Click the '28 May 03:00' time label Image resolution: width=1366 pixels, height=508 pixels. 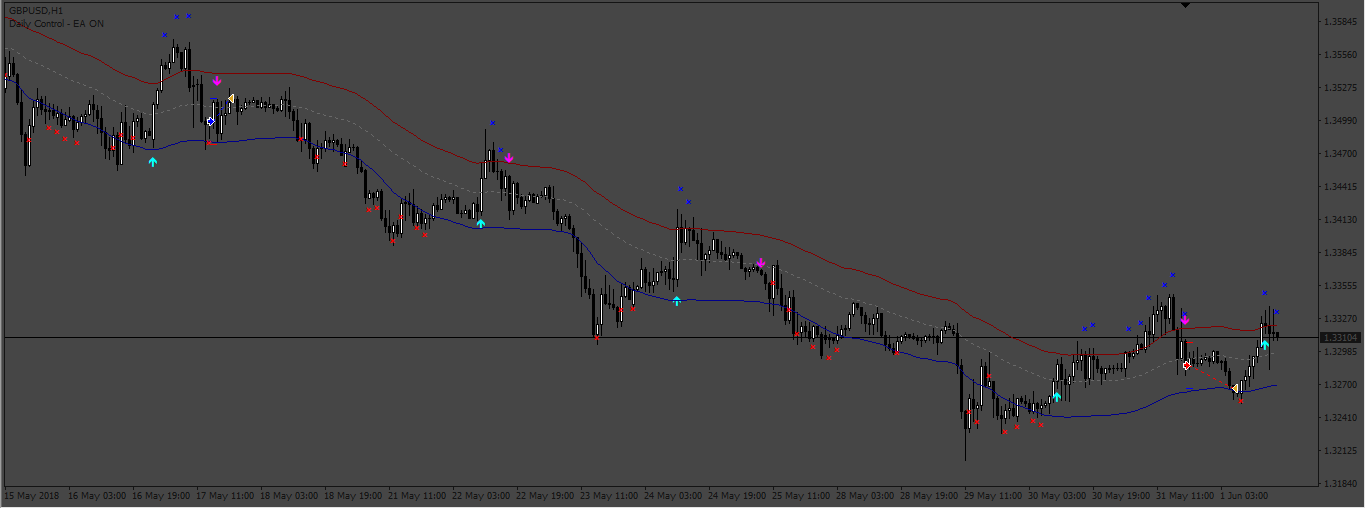point(864,495)
